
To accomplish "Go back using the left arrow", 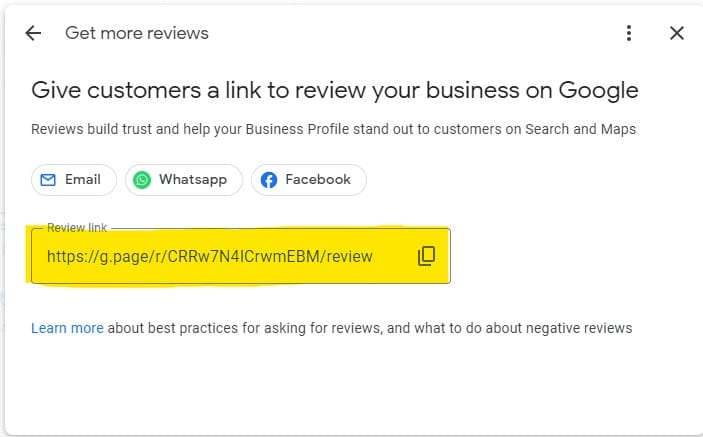I will [33, 33].
